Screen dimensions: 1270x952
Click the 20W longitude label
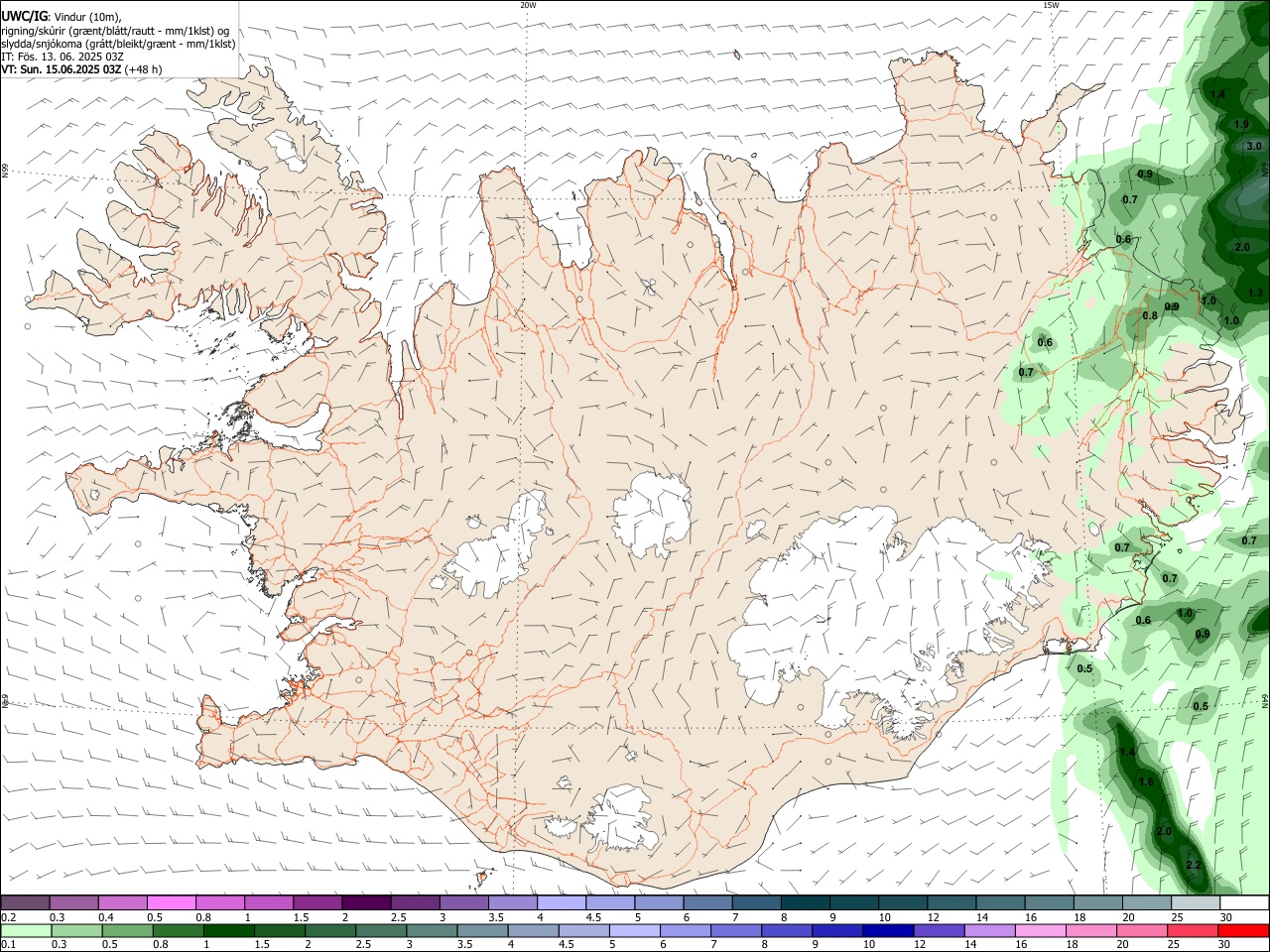pos(528,5)
